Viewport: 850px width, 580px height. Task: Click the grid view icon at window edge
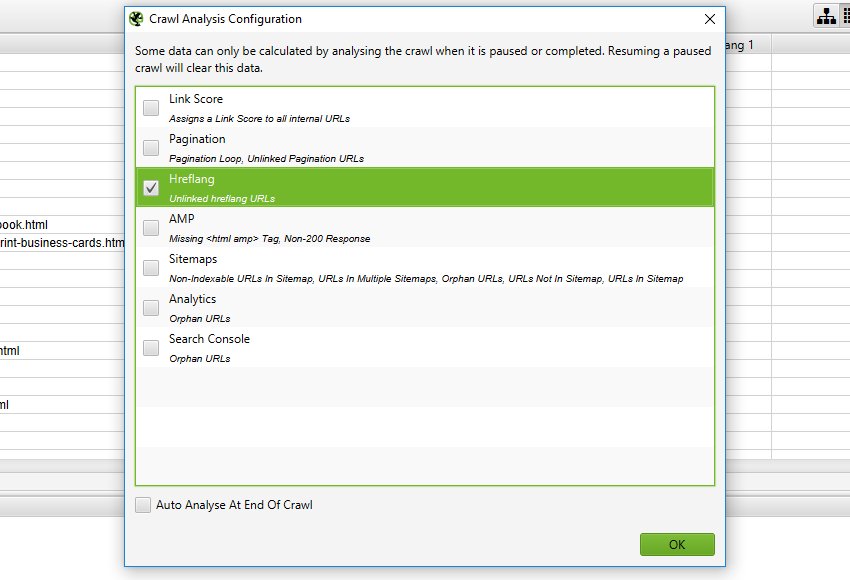846,16
